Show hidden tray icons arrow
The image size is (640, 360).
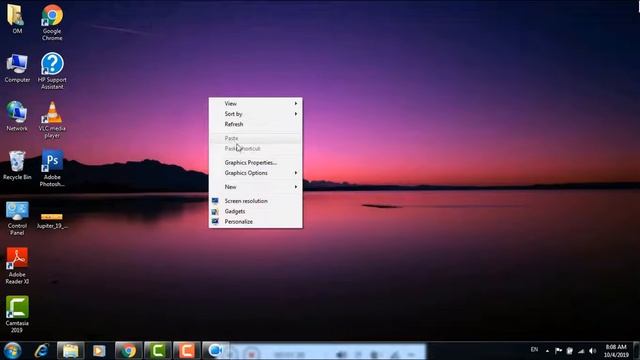coord(547,351)
